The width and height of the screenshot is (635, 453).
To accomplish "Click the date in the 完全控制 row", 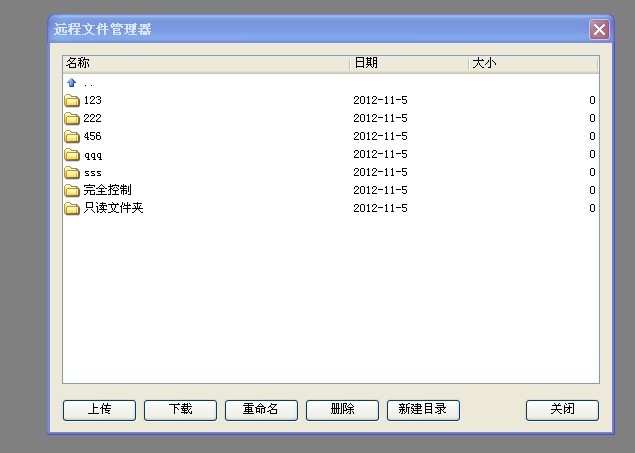I will click(380, 190).
